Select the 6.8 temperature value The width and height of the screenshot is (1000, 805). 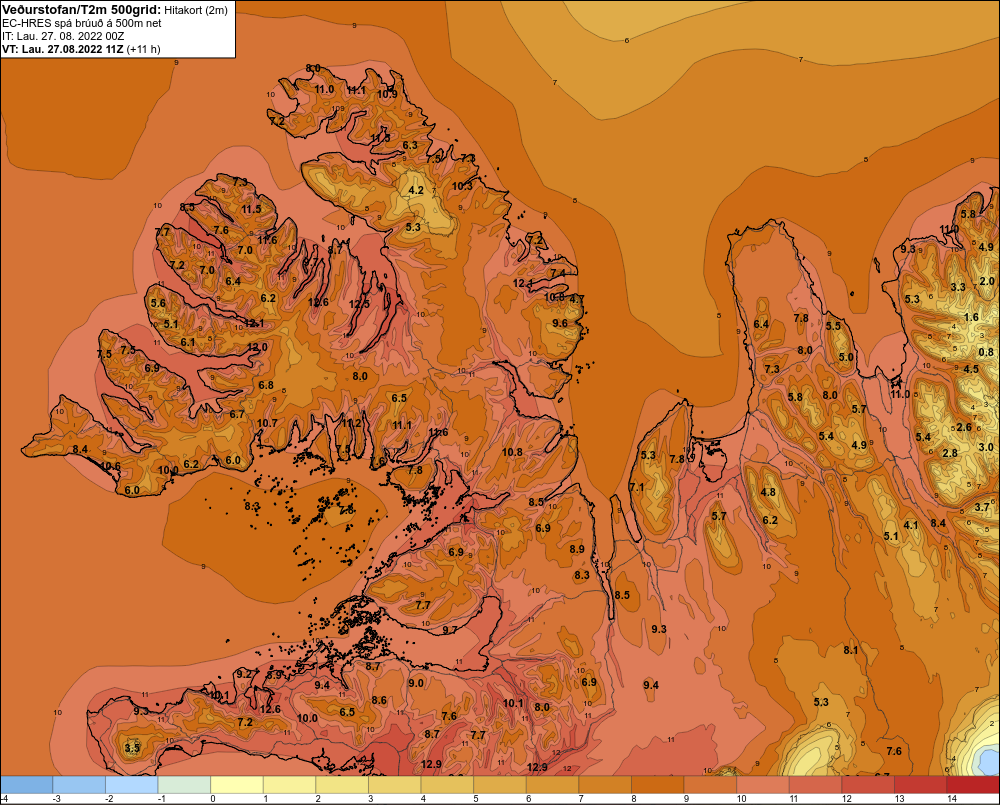[x=266, y=385]
